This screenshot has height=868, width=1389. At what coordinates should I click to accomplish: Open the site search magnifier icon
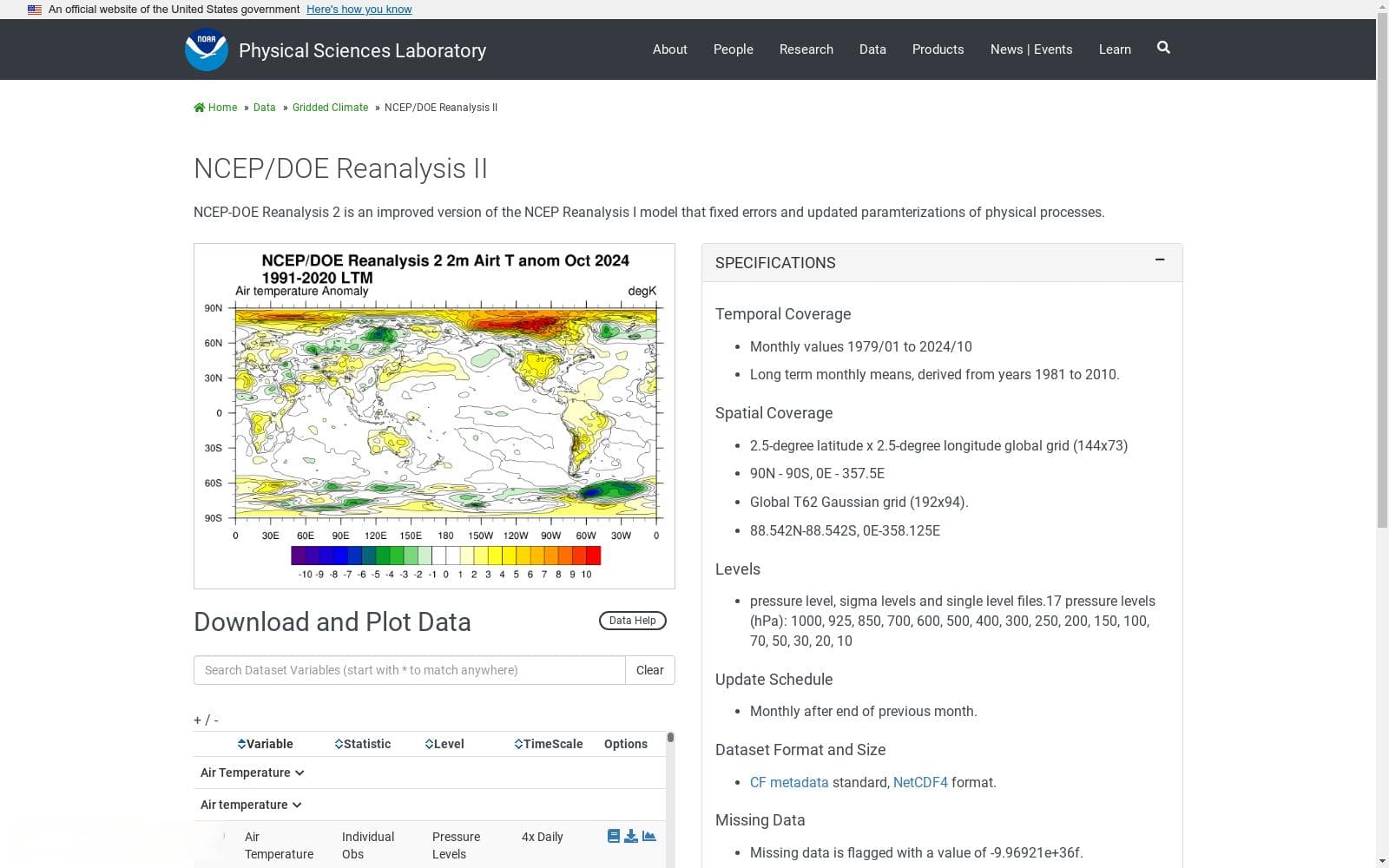tap(1163, 48)
